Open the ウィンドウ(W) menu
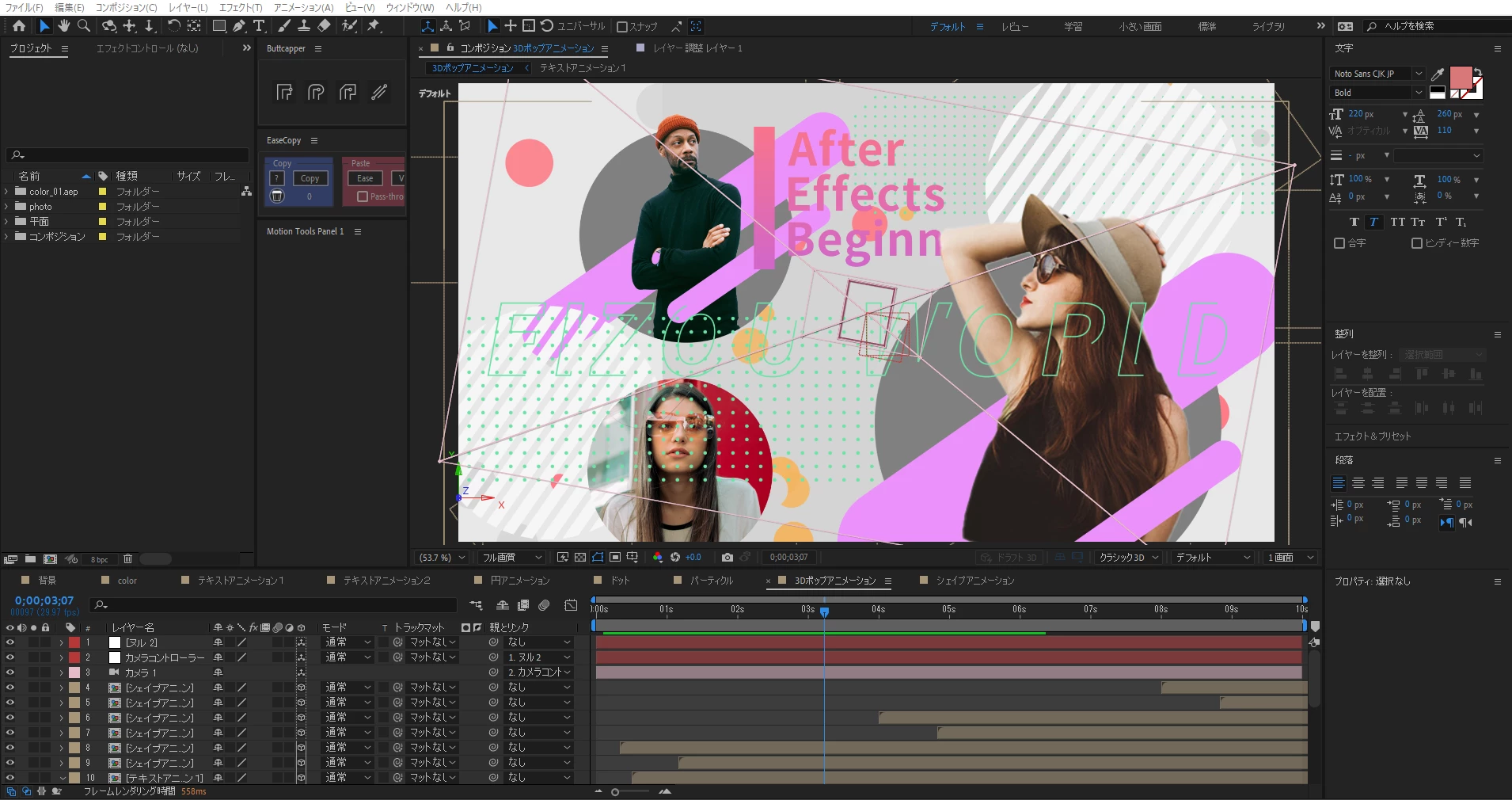Screen dimensions: 1512x800 tap(410, 7)
